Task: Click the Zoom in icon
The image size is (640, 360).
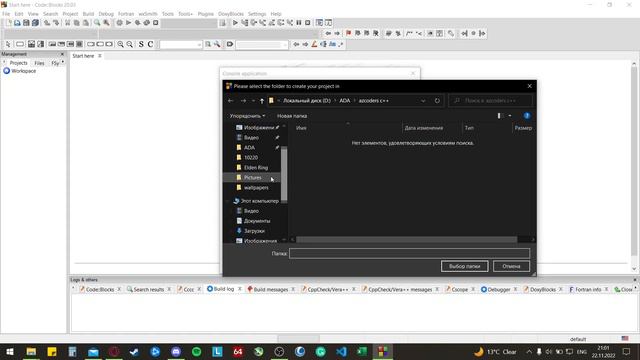Action: [x=121, y=44]
